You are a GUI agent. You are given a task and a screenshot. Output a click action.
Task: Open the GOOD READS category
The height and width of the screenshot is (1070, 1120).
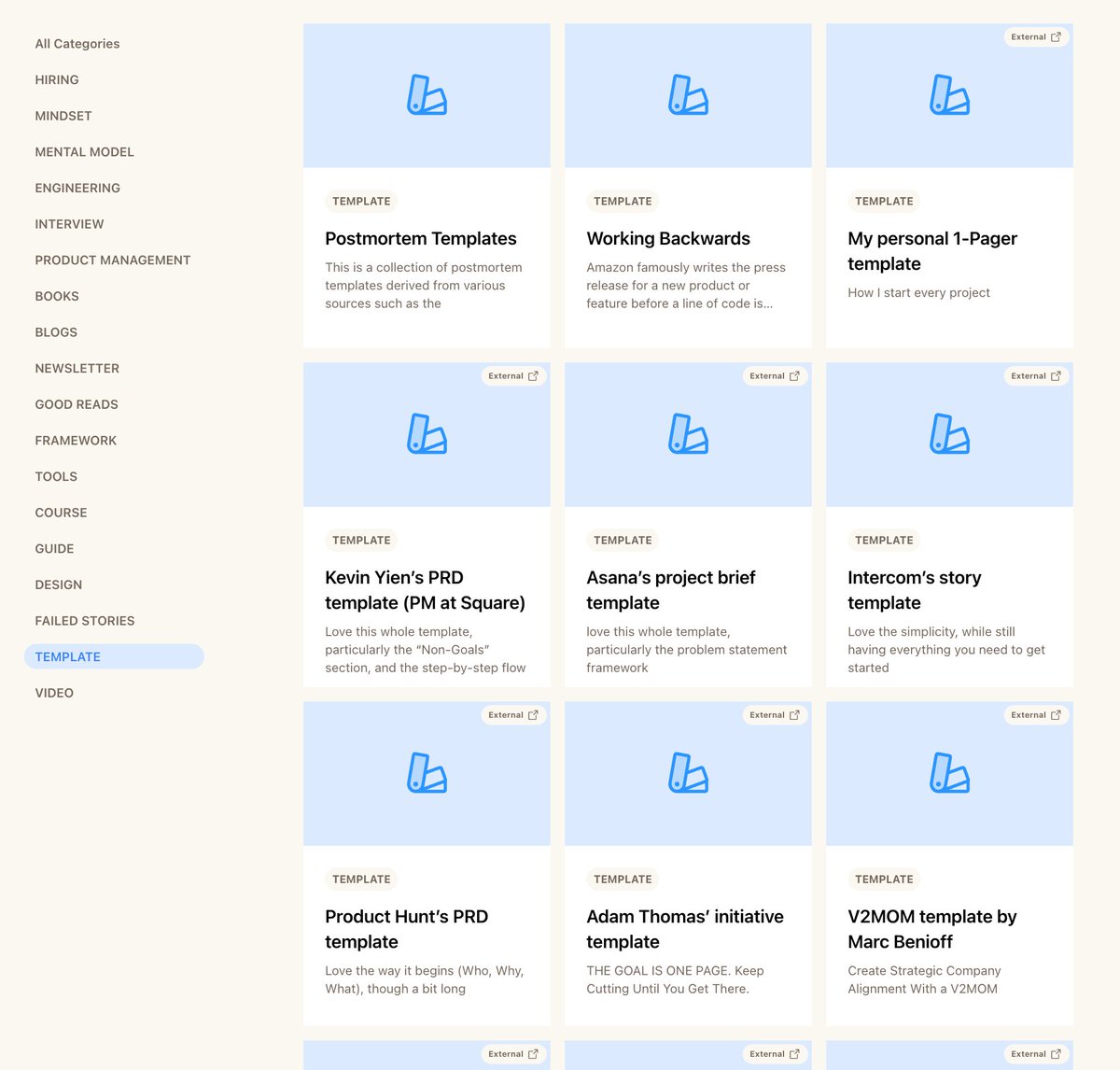[77, 404]
